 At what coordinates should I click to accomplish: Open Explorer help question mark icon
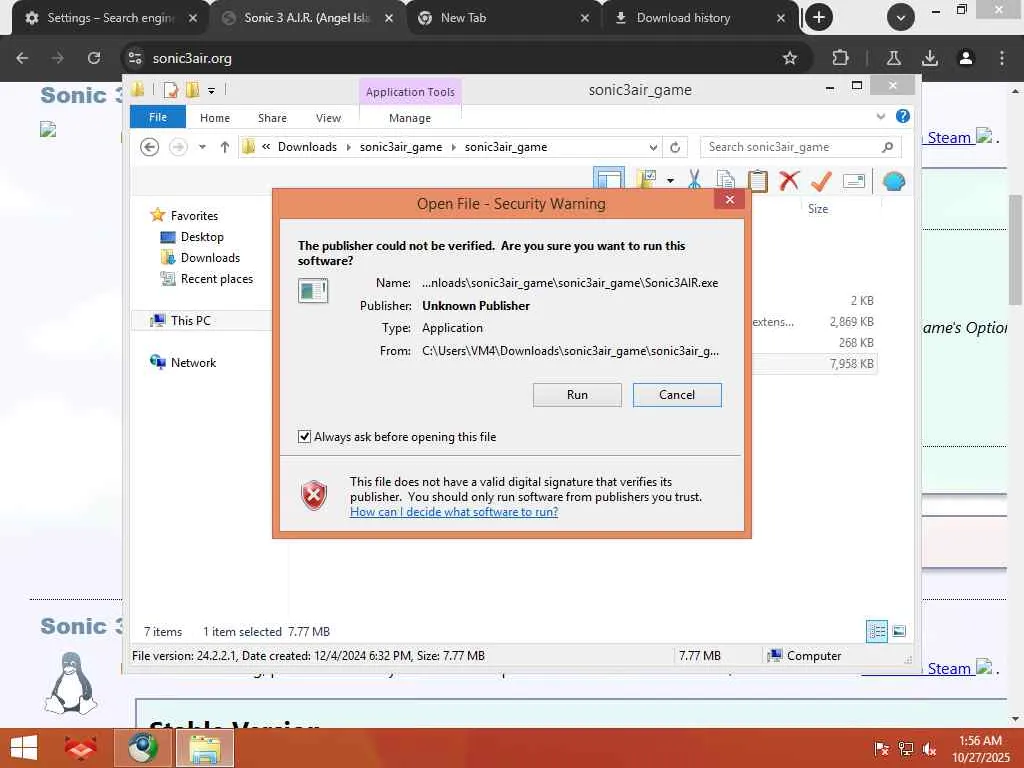[x=903, y=116]
